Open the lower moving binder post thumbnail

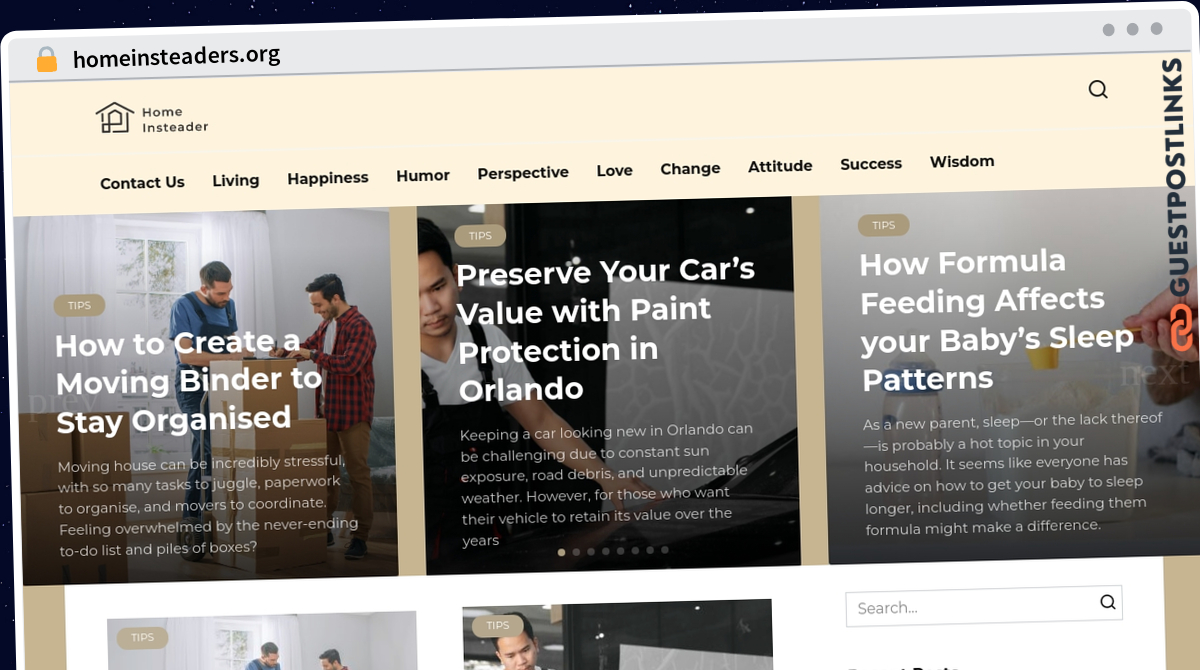[x=262, y=641]
